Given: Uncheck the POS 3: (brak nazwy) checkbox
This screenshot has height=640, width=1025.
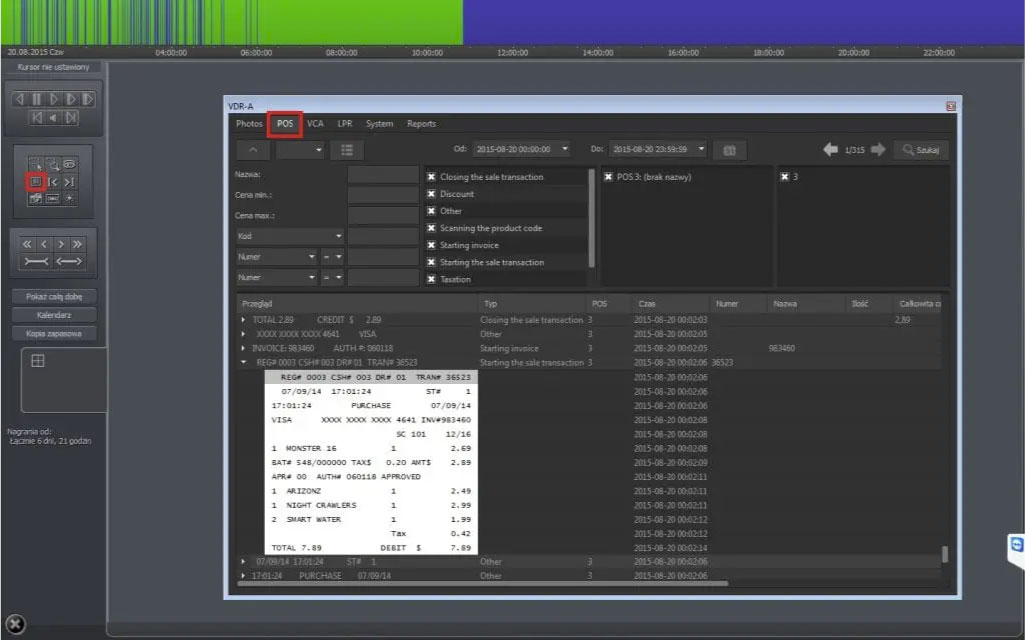Looking at the screenshot, I should click(x=609, y=177).
